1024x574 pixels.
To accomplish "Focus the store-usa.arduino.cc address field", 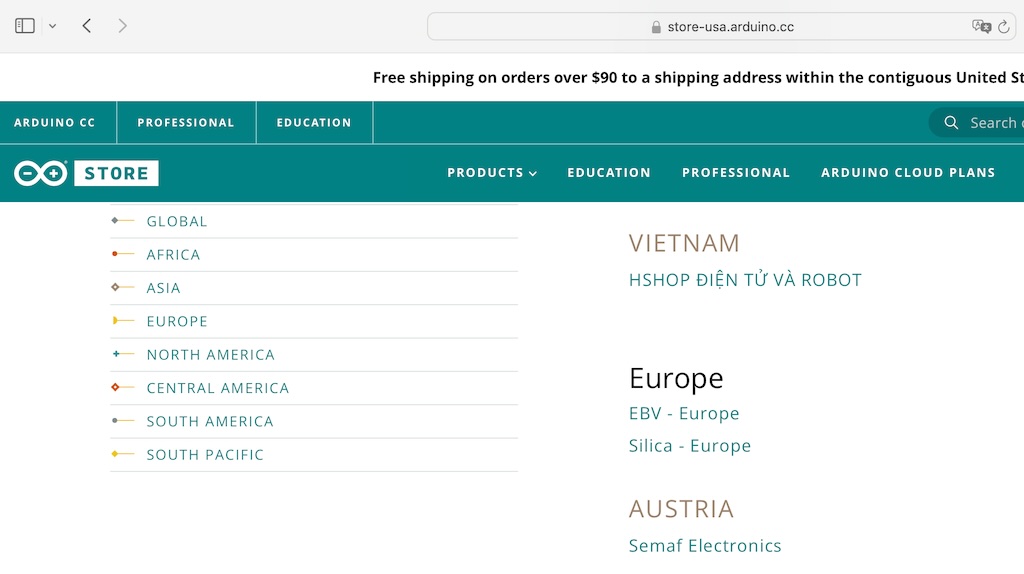I will tap(730, 27).
